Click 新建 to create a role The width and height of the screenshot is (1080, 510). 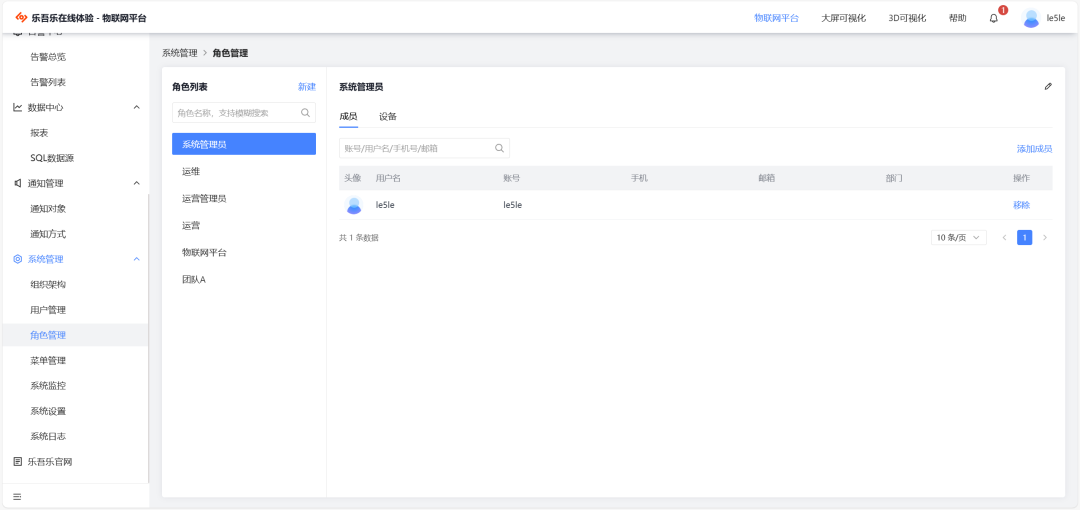click(x=307, y=87)
